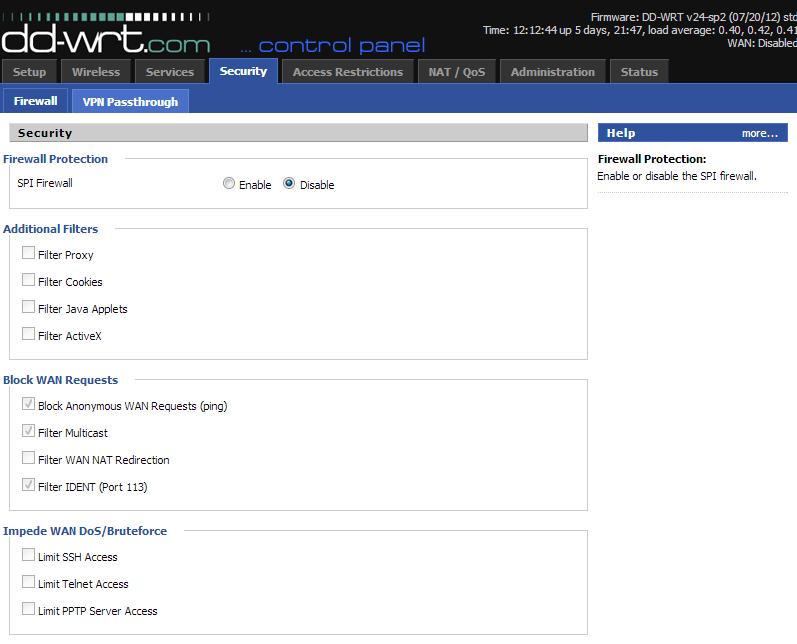Switch to VPN Passthrough sub-tab
797x644 pixels.
130,101
